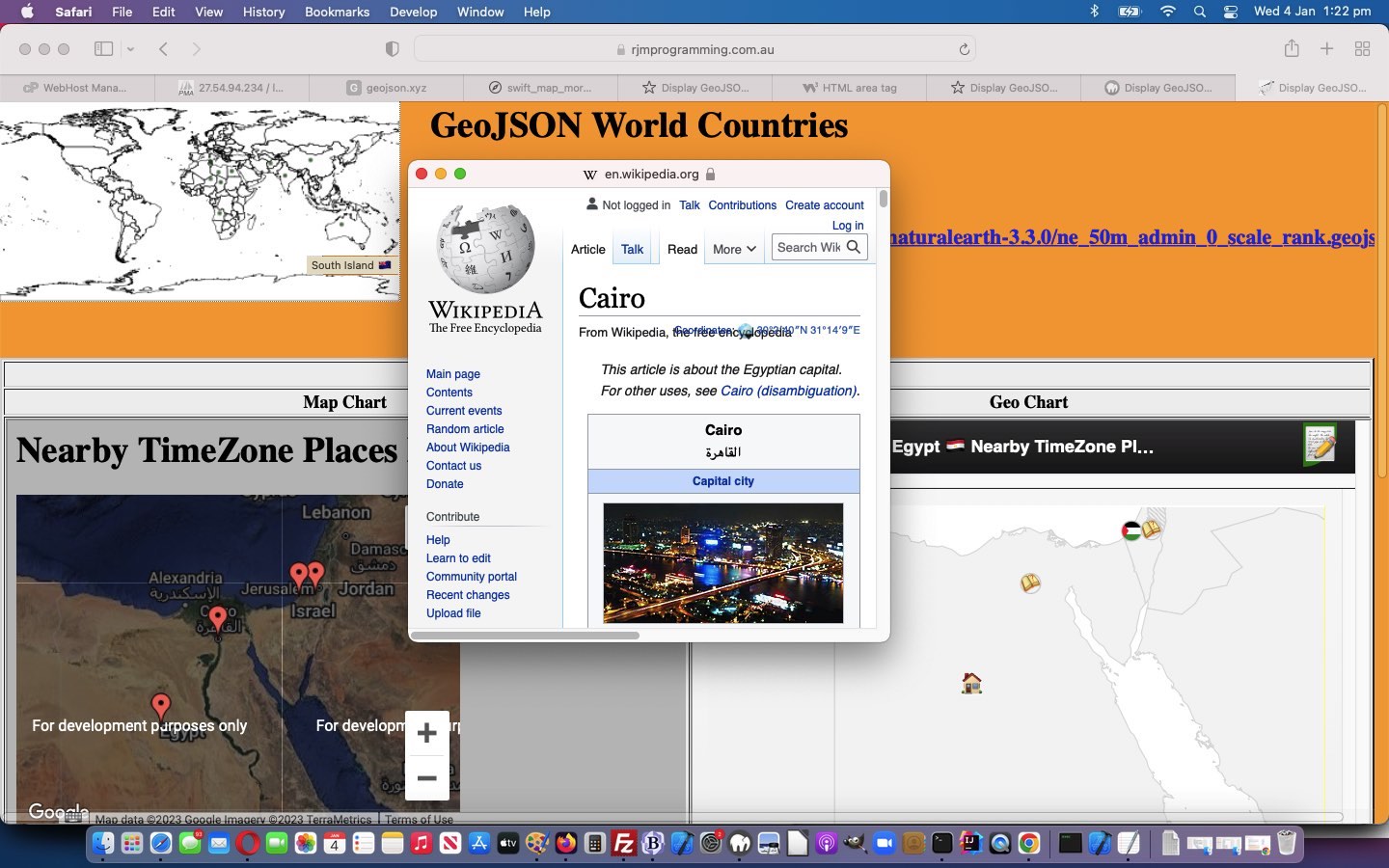Click the Safari sidebar toggle icon
Screen dimensions: 1389x868
pos(103,49)
